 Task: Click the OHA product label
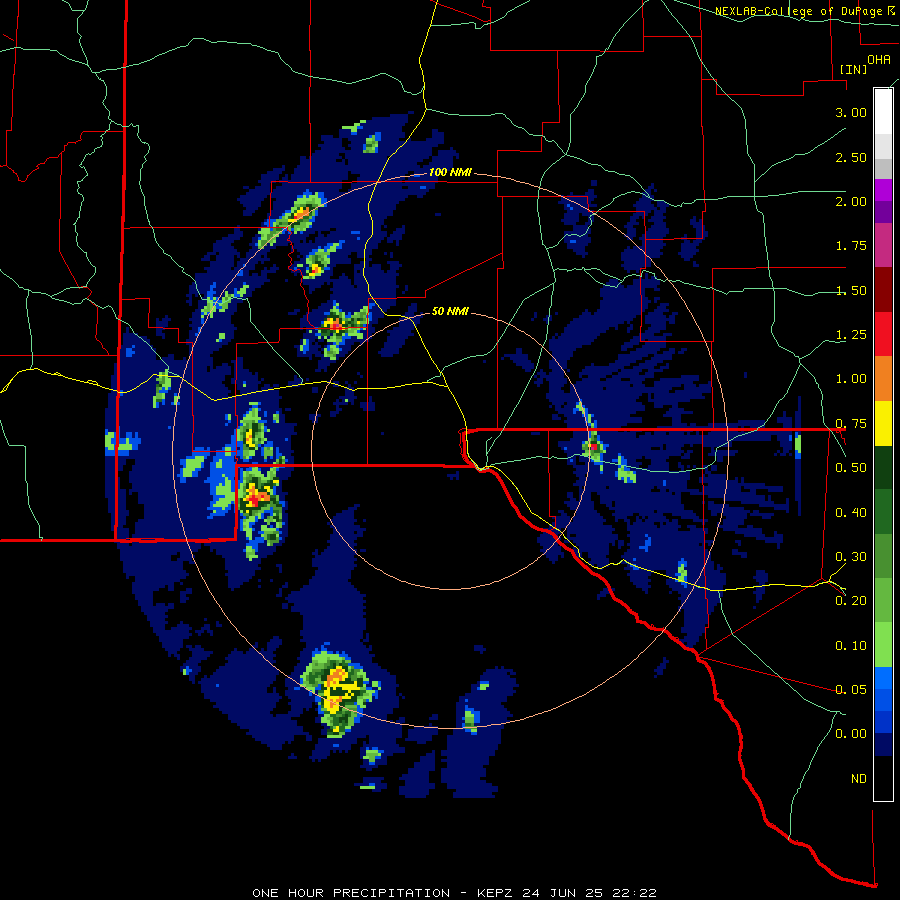(878, 59)
